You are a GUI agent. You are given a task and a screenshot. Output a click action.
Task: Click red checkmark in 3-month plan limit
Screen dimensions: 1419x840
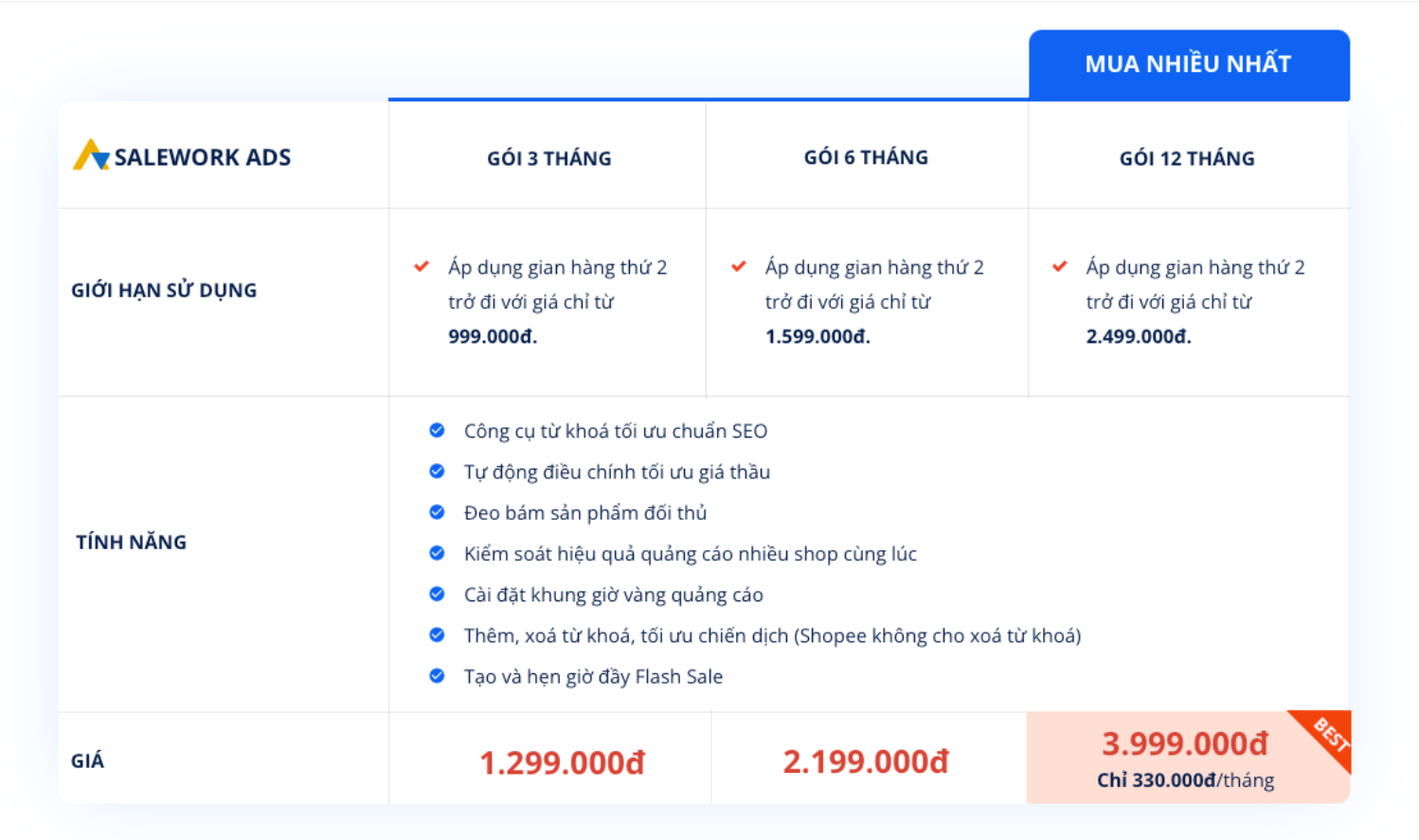(422, 267)
